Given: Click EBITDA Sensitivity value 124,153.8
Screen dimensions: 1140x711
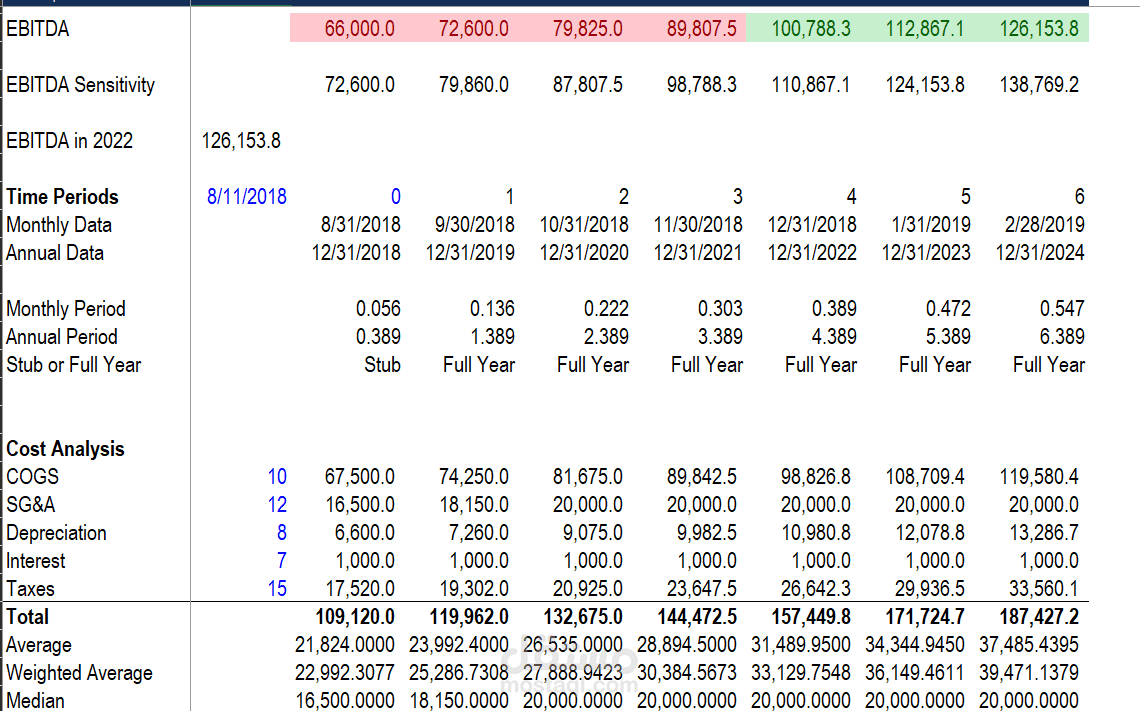Looking at the screenshot, I should pyautogui.click(x=925, y=84).
